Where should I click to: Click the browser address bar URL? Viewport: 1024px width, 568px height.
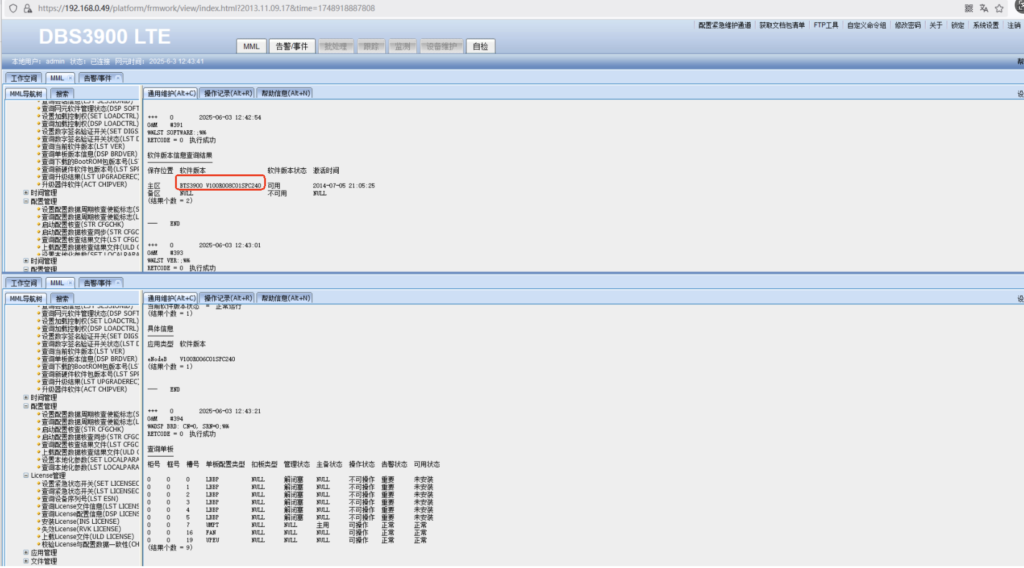[200, 7]
